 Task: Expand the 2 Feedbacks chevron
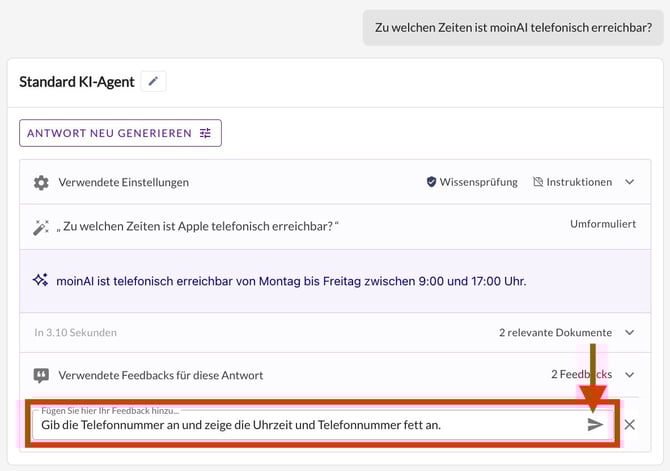click(630, 375)
